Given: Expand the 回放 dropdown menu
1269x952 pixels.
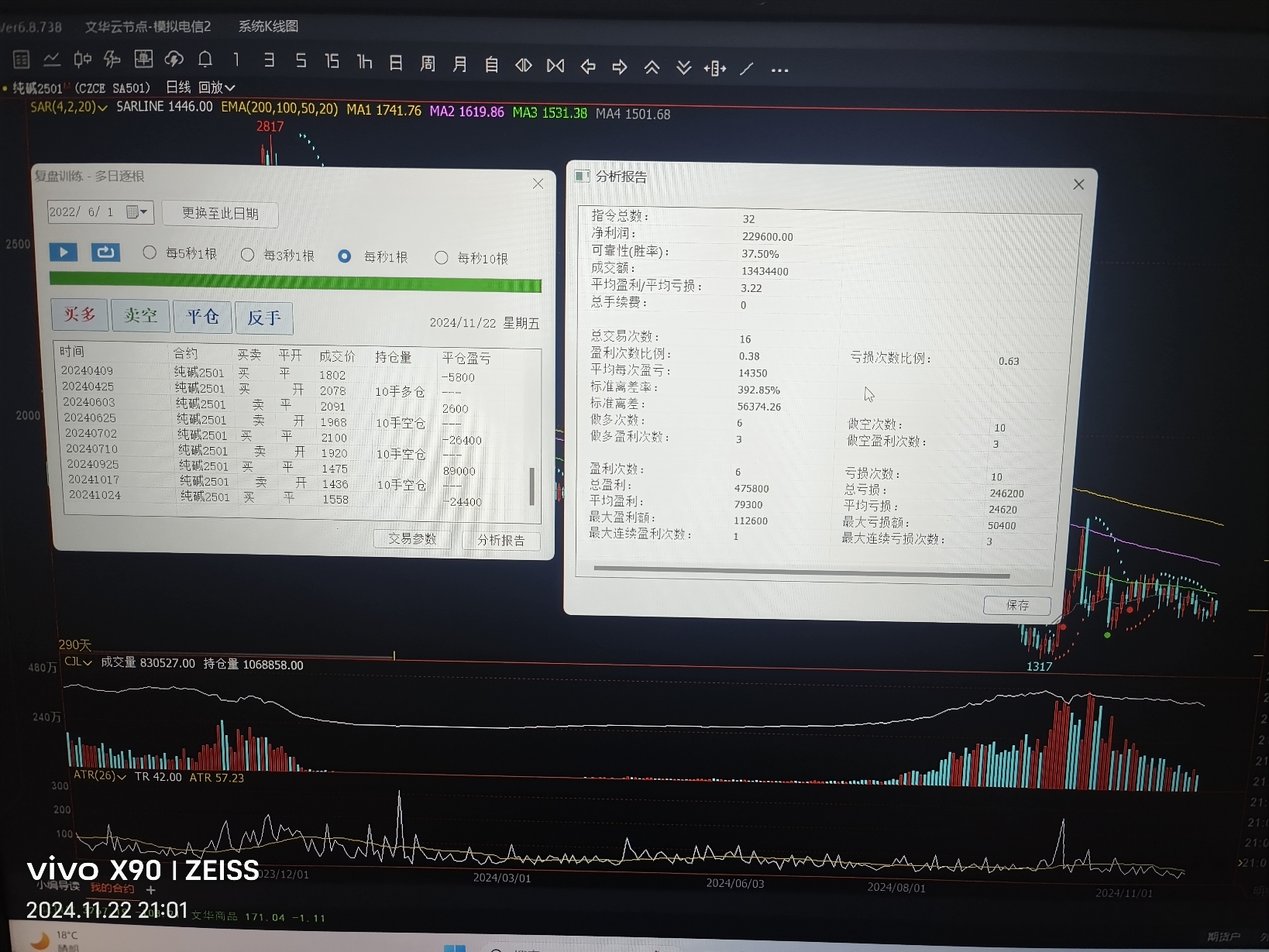Looking at the screenshot, I should tap(217, 88).
